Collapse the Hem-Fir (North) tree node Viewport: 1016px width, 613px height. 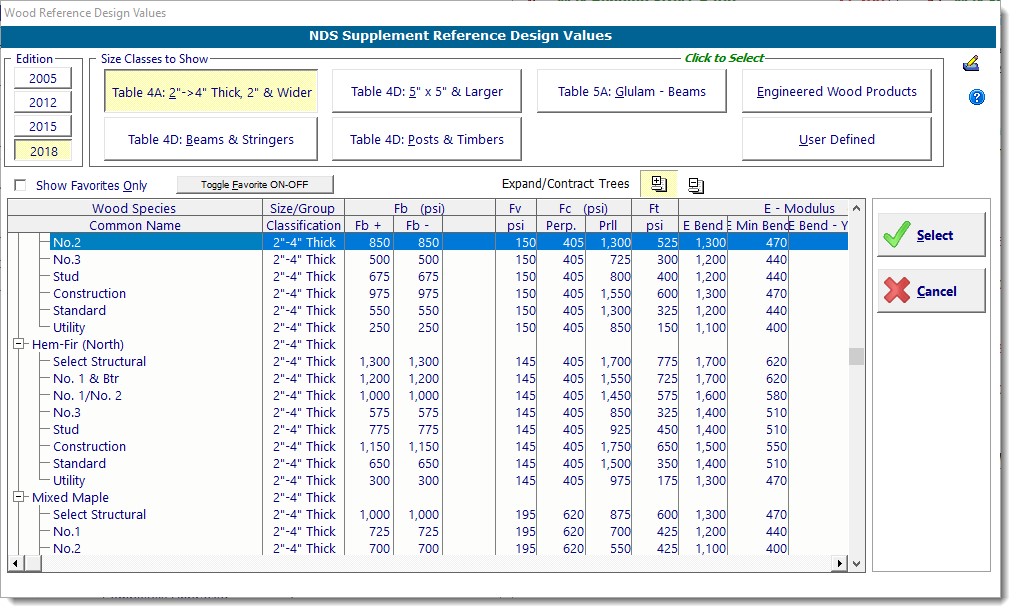[18, 344]
